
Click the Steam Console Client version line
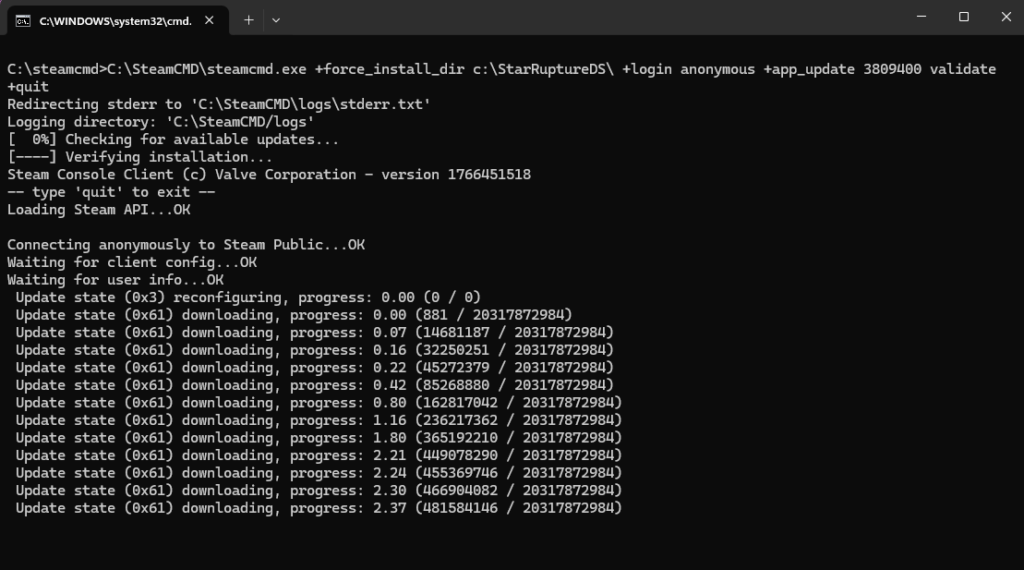click(x=268, y=174)
